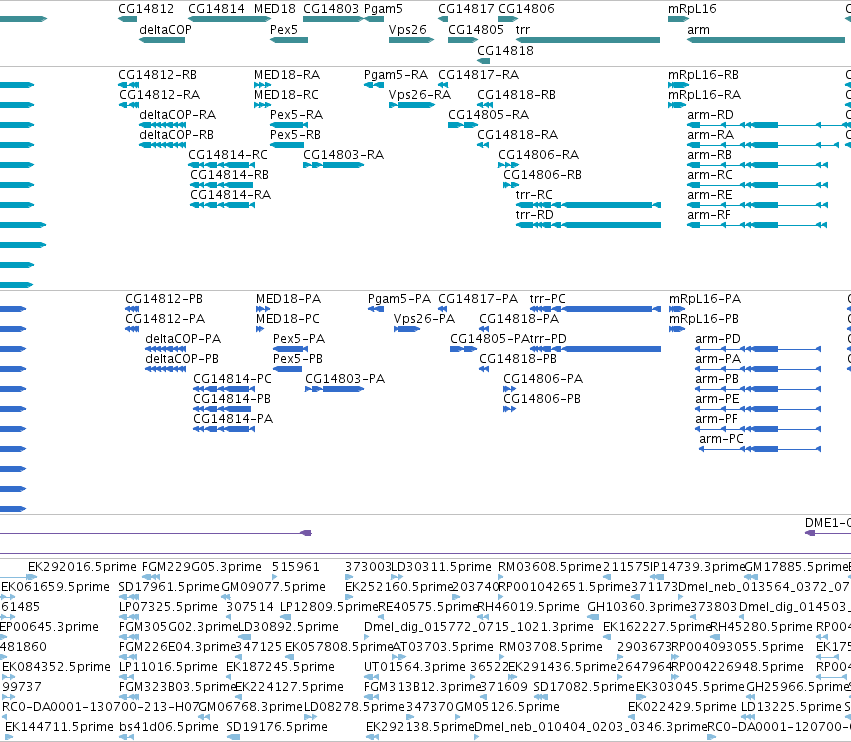Select transcript CG14812-RB
Screen dimensions: 851x742
coord(129,85)
